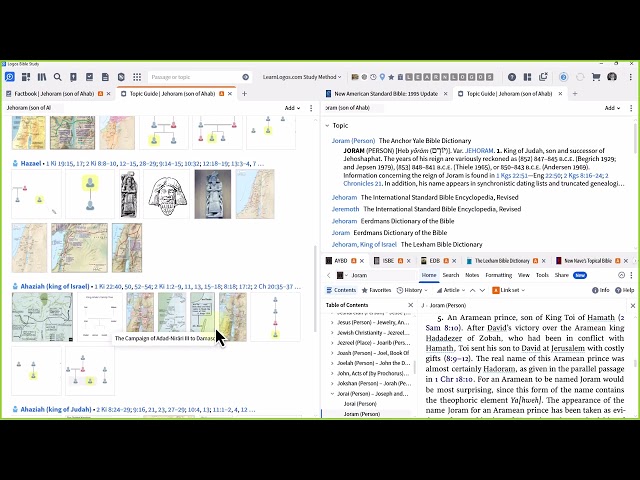Close the Table of Contents pane

coord(411,305)
